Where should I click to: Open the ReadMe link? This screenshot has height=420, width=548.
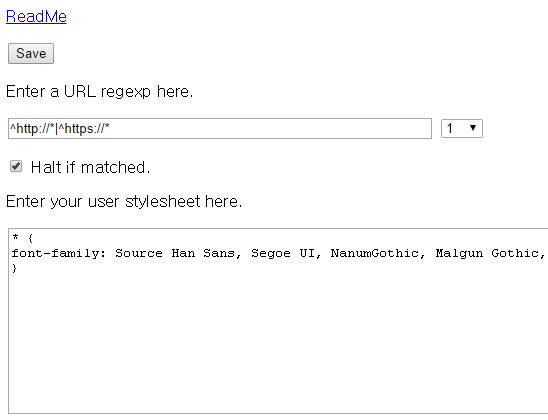coord(36,16)
